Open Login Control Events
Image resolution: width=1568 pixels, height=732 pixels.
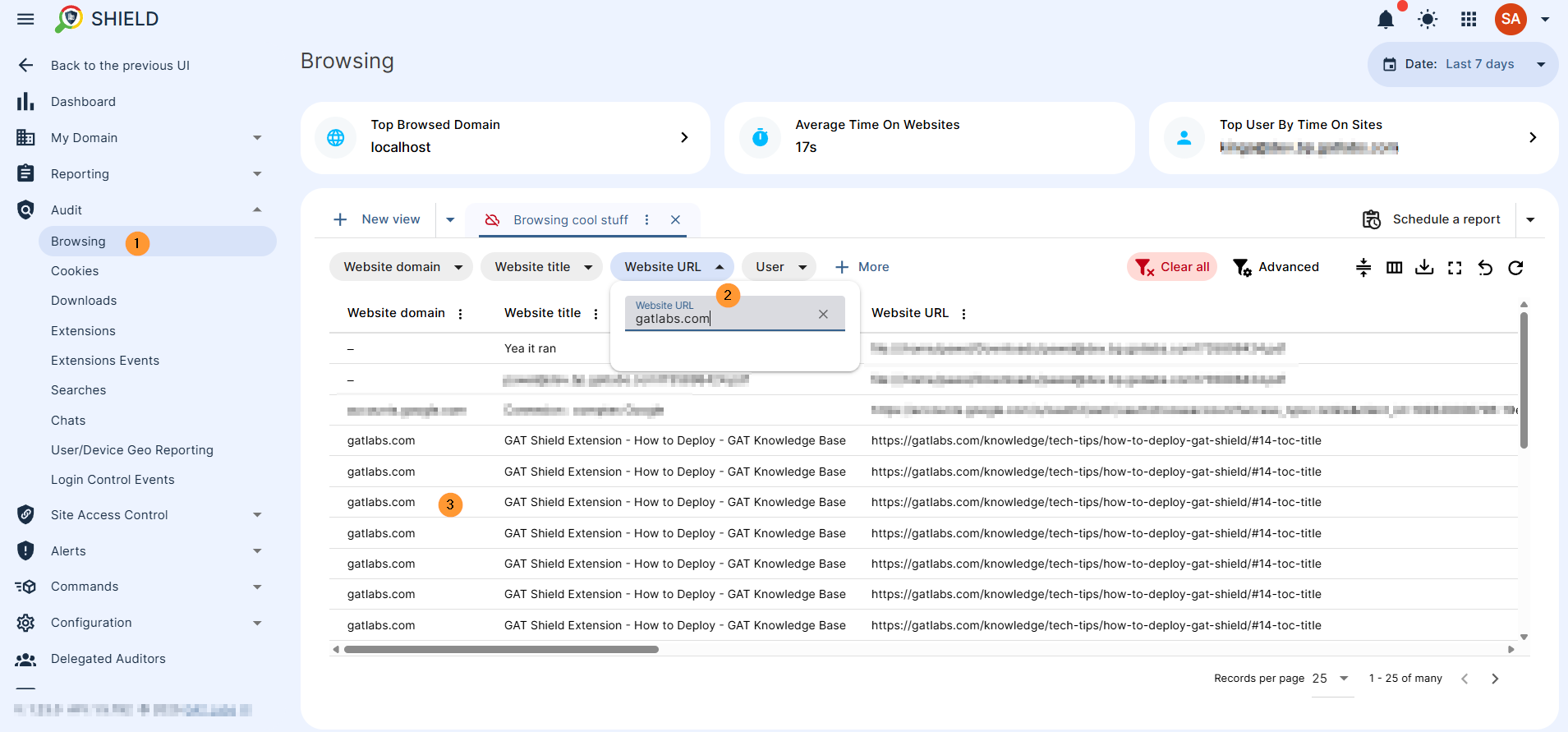pyautogui.click(x=113, y=480)
